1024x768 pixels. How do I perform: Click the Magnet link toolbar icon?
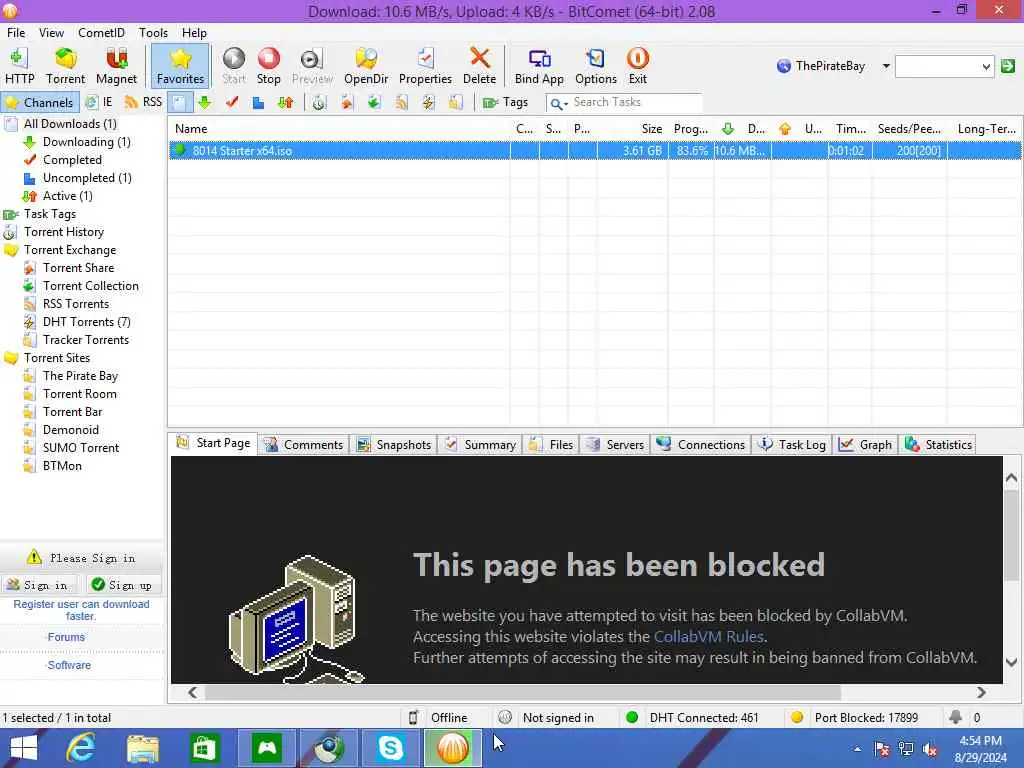click(x=116, y=66)
